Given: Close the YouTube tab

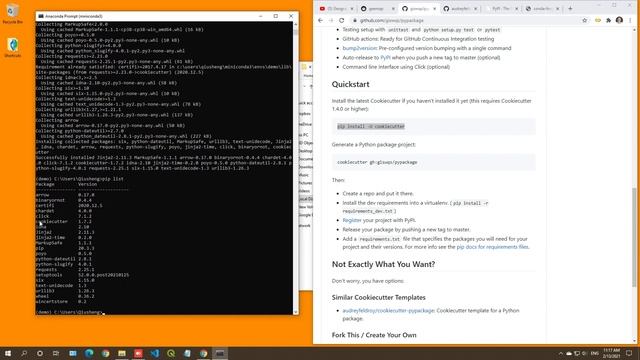Looking at the screenshot, I should pyautogui.click(x=352, y=9).
